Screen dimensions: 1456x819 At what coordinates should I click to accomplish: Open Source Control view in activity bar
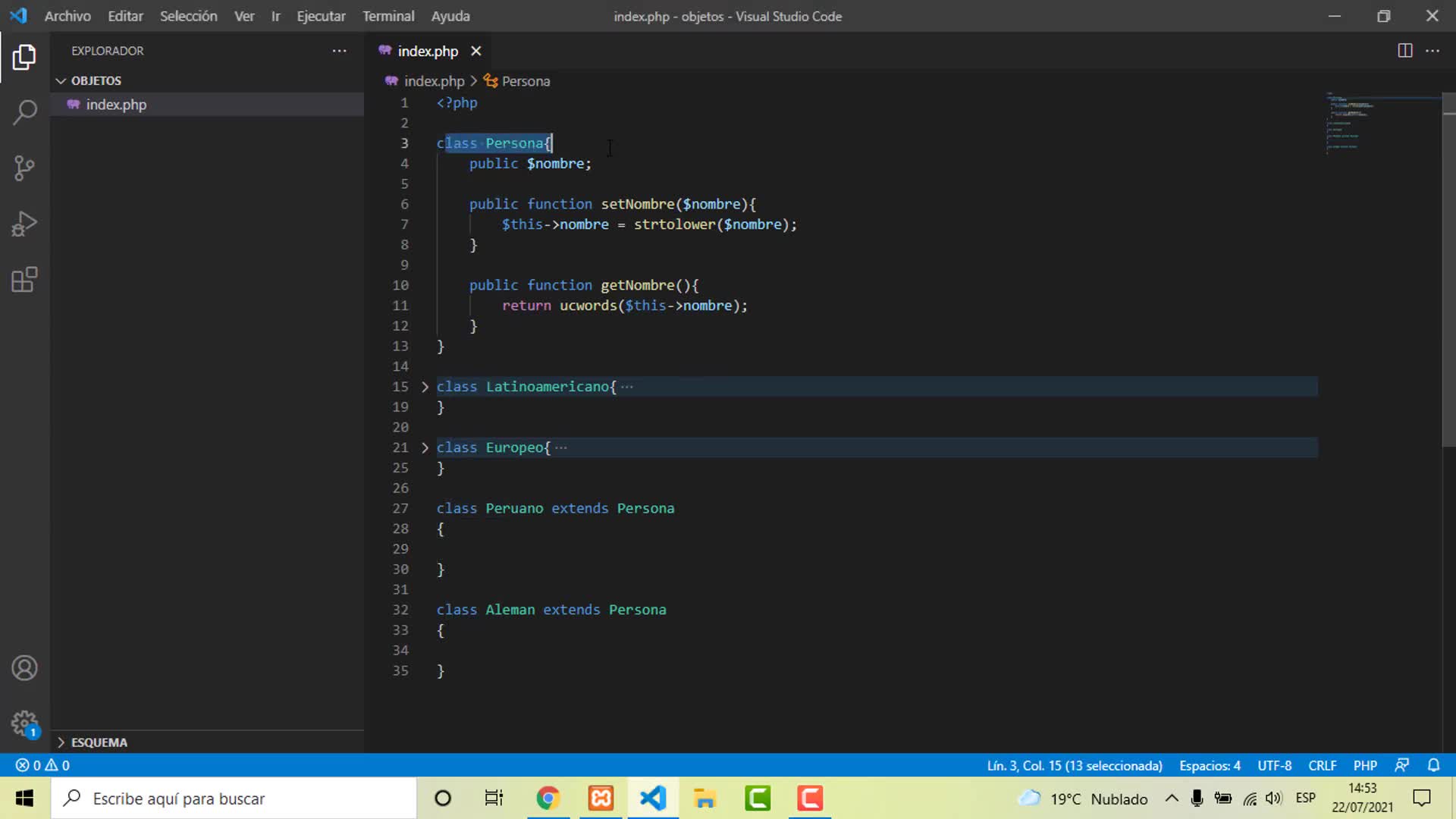point(24,168)
